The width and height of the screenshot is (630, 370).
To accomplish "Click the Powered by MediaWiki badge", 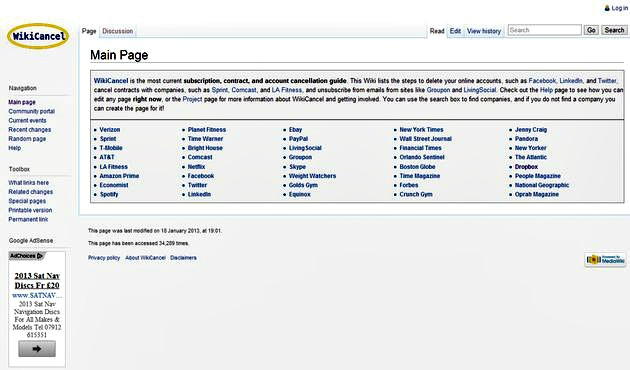I will click(605, 260).
